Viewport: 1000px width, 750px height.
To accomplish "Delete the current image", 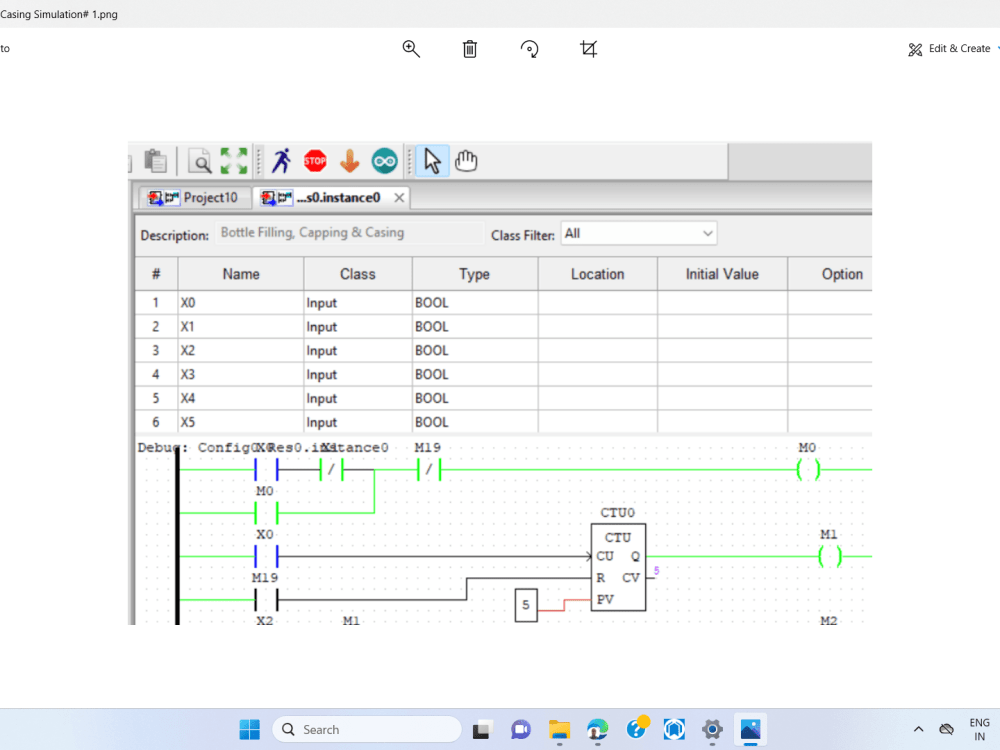I will (x=469, y=48).
